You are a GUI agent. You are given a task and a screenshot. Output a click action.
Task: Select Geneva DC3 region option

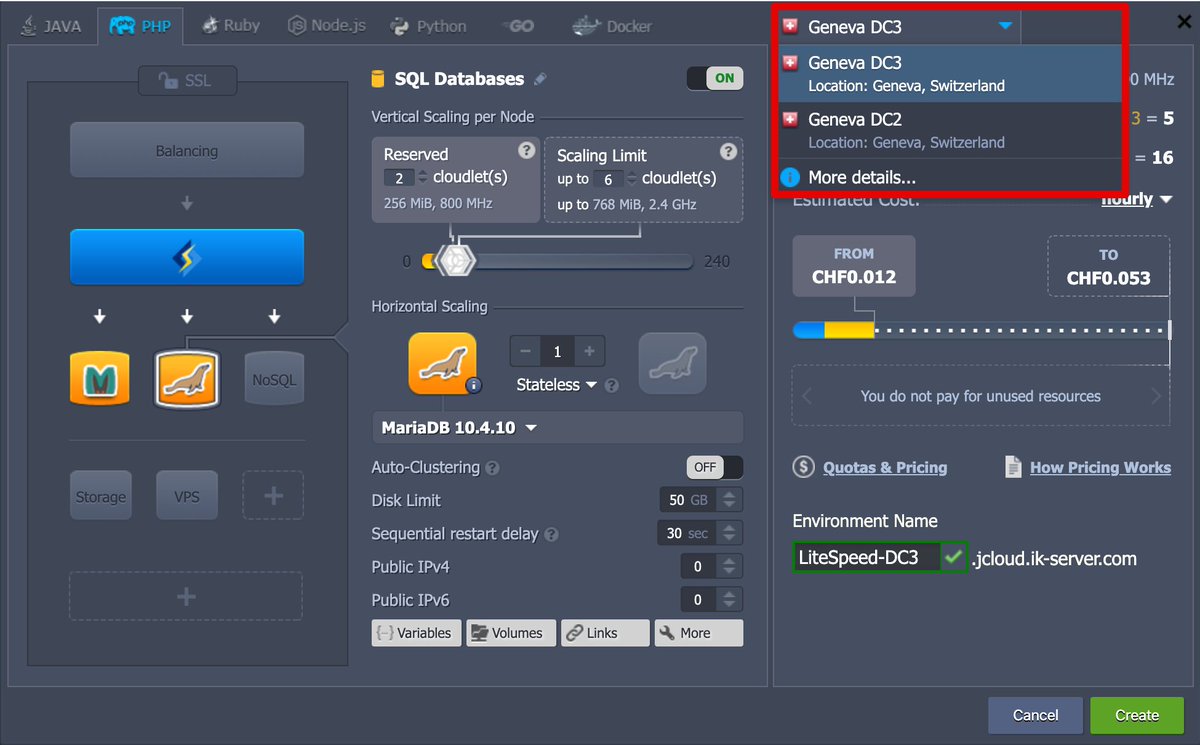(949, 73)
